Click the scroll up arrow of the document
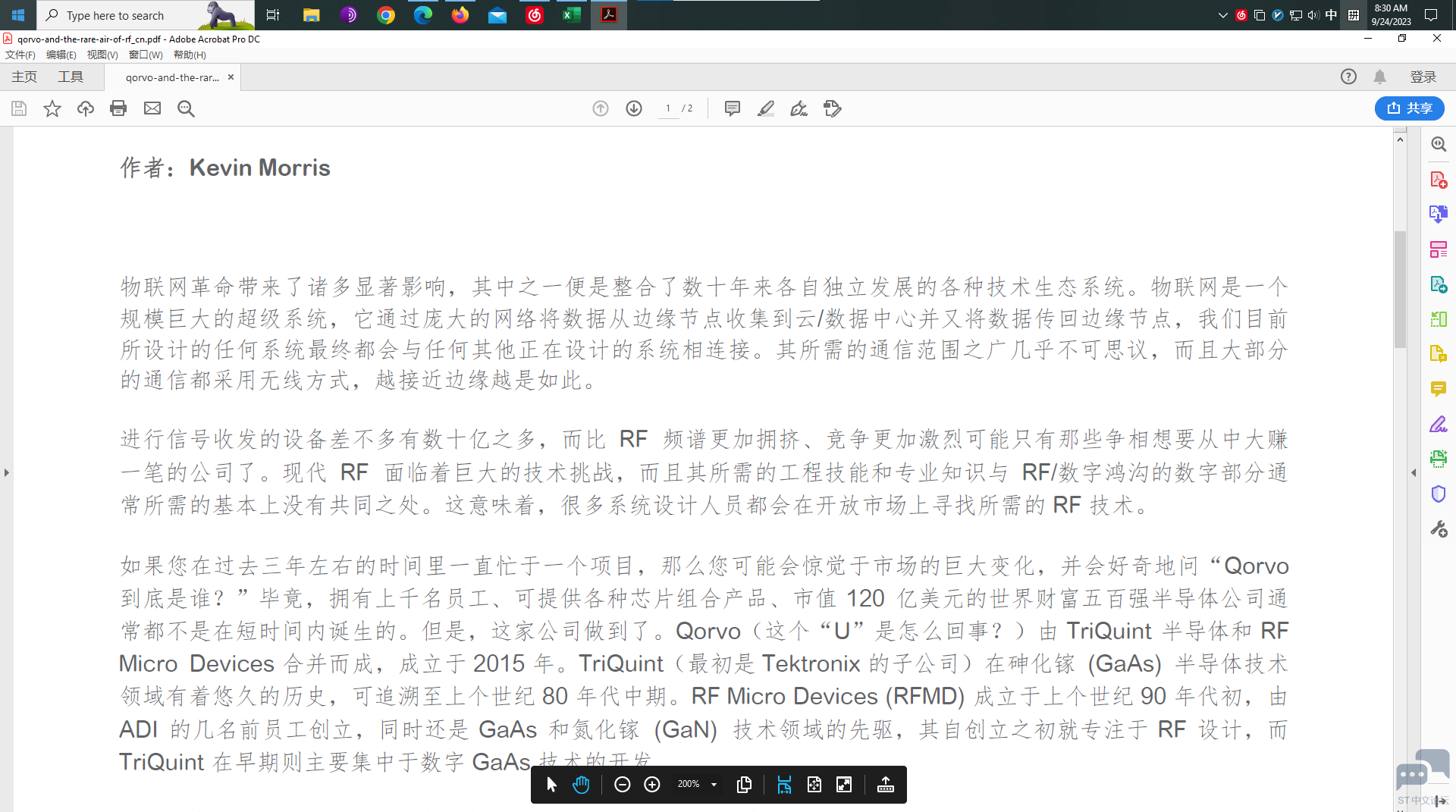This screenshot has height=812, width=1456. click(x=1400, y=140)
